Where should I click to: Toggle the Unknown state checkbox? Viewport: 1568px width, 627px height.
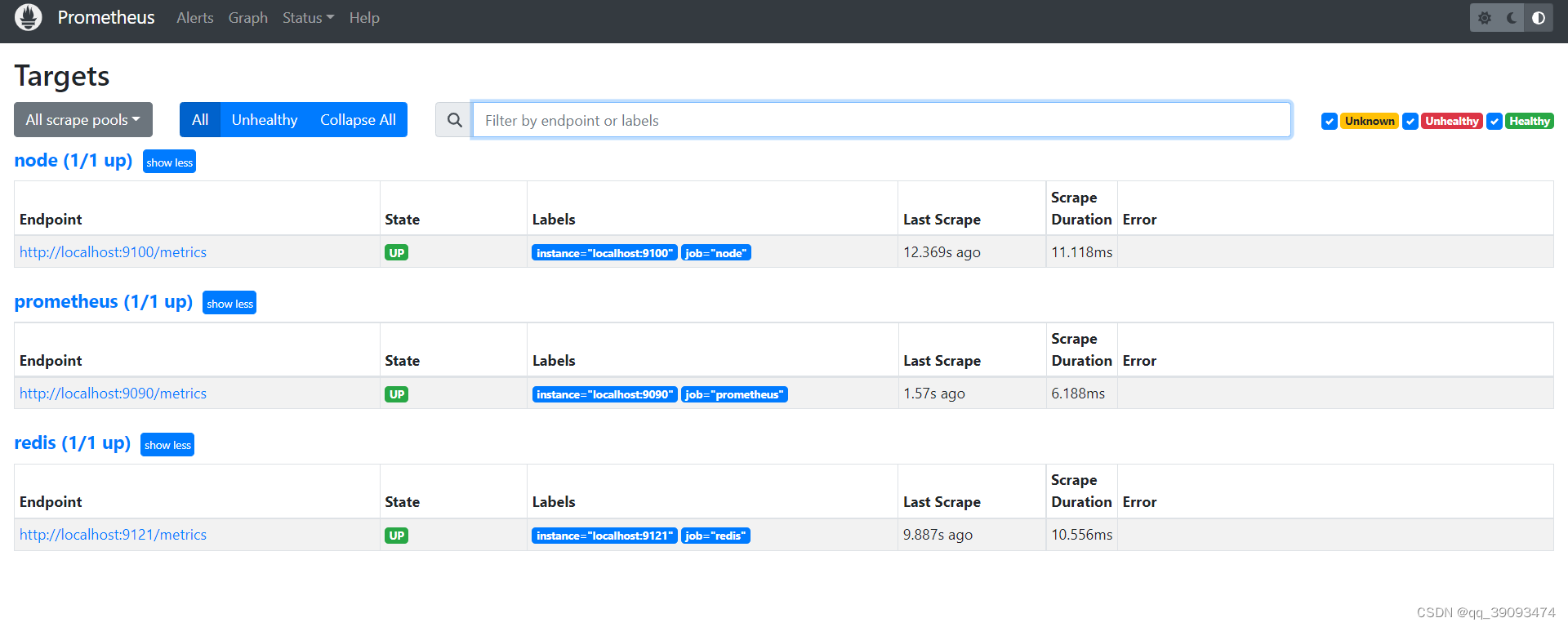click(x=1330, y=121)
